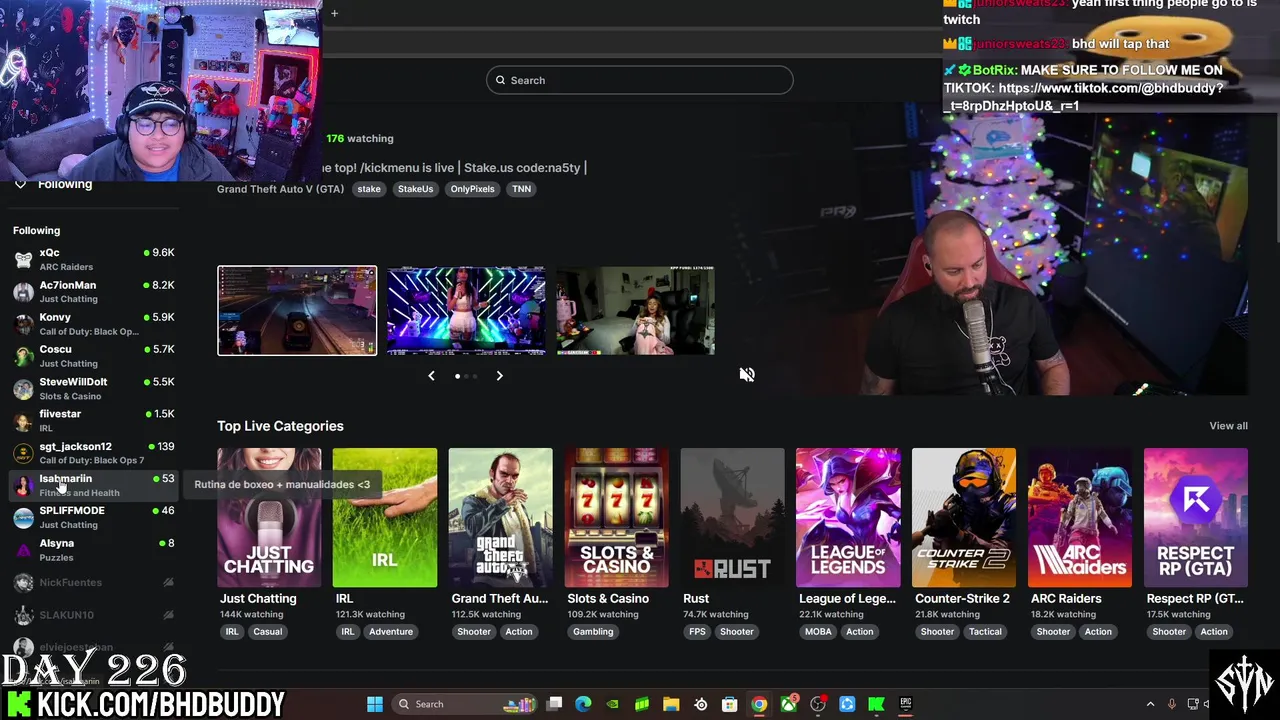The height and width of the screenshot is (720, 1280).
Task: Click the Gambling tag under Slots & Casino
Action: tap(593, 632)
